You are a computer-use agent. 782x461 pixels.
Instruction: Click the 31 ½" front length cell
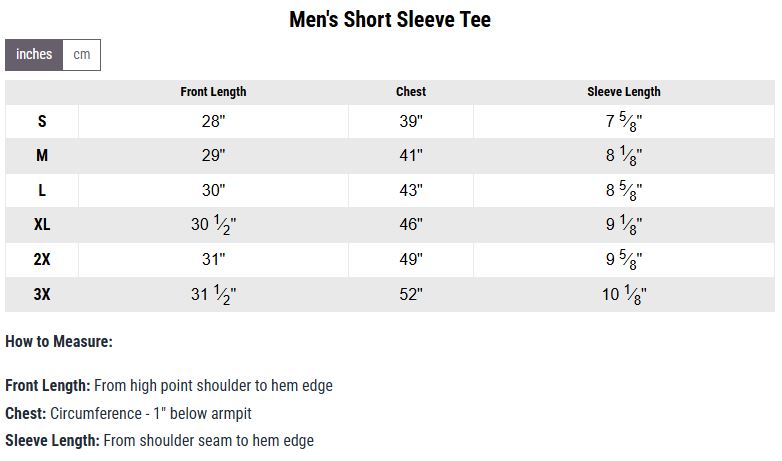click(213, 294)
